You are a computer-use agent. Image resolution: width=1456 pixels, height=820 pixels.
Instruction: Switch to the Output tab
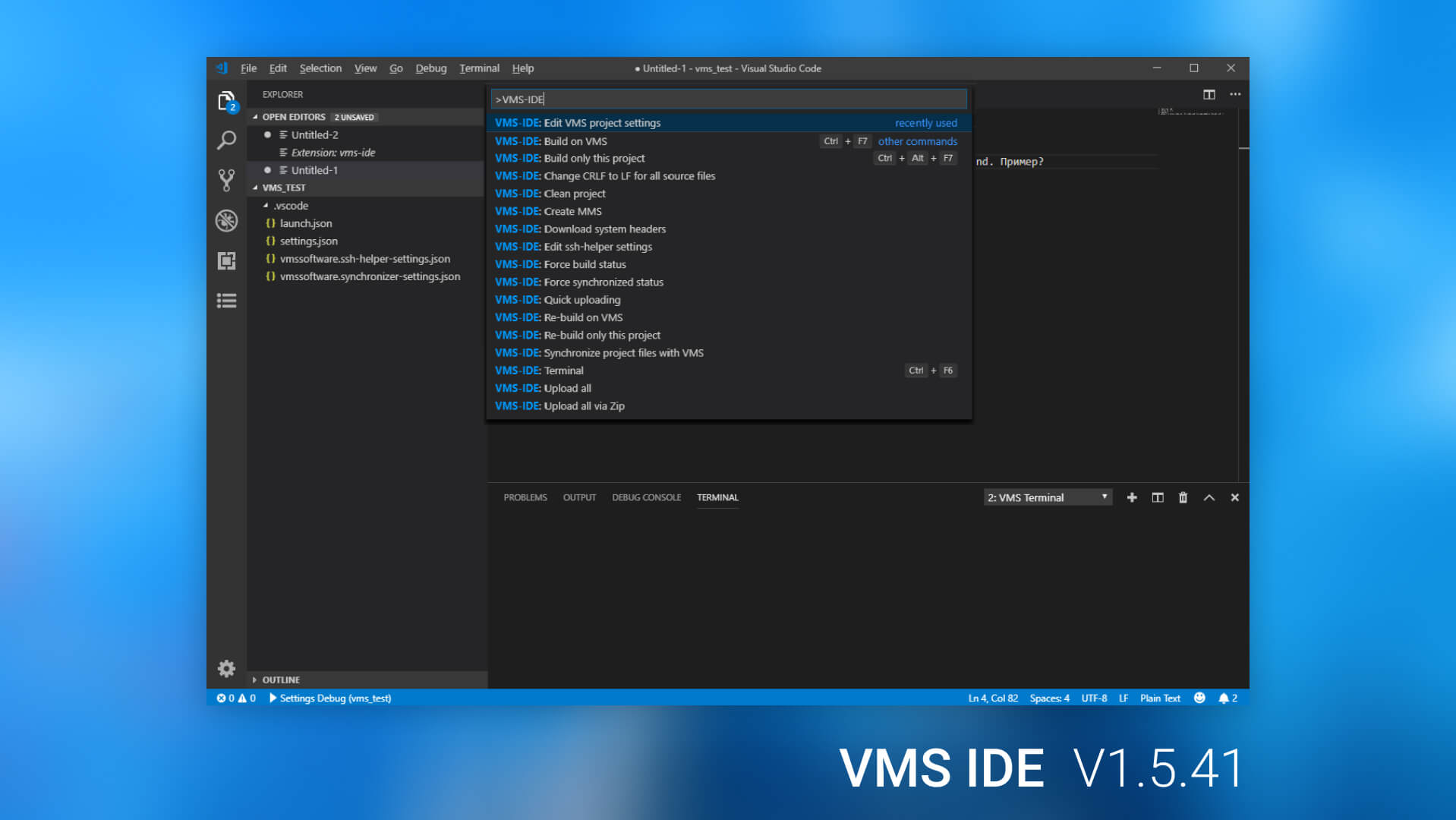(x=579, y=497)
